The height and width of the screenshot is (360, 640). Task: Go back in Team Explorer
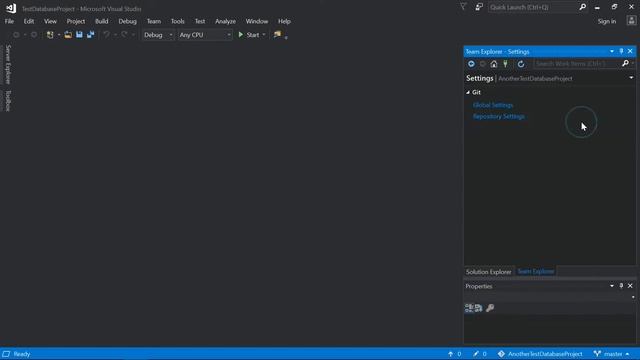click(471, 64)
